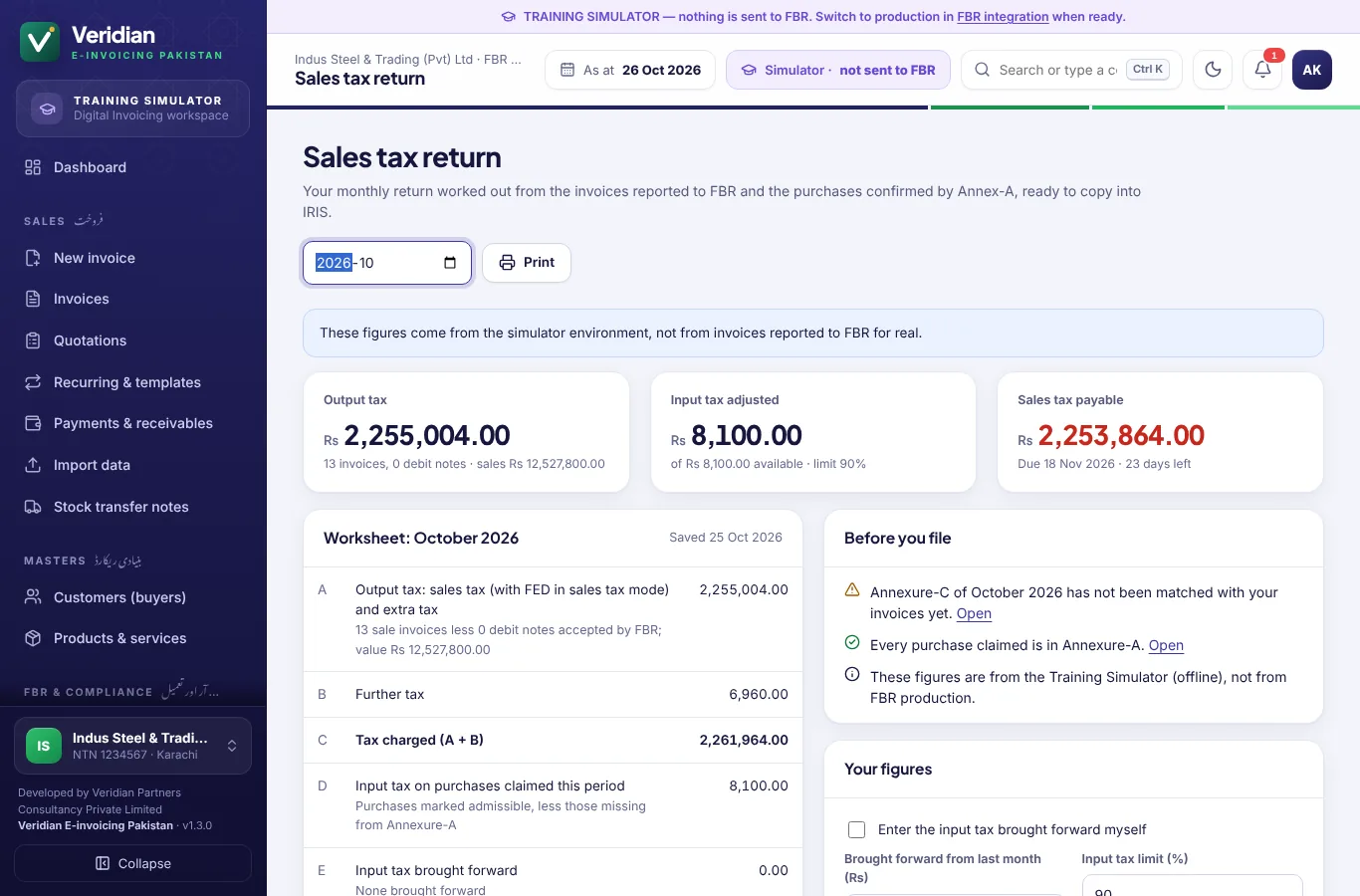Click the Training Simulator graduation cap icon
Screen dimensions: 1360x896
click(x=47, y=109)
